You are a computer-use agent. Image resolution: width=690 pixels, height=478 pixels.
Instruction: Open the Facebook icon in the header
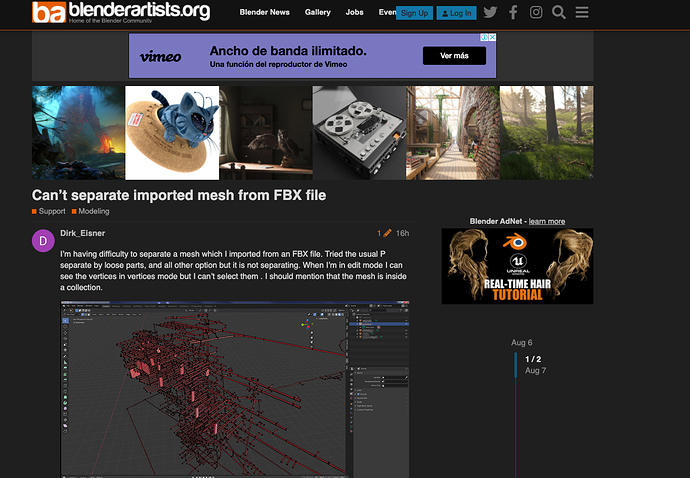[x=513, y=12]
